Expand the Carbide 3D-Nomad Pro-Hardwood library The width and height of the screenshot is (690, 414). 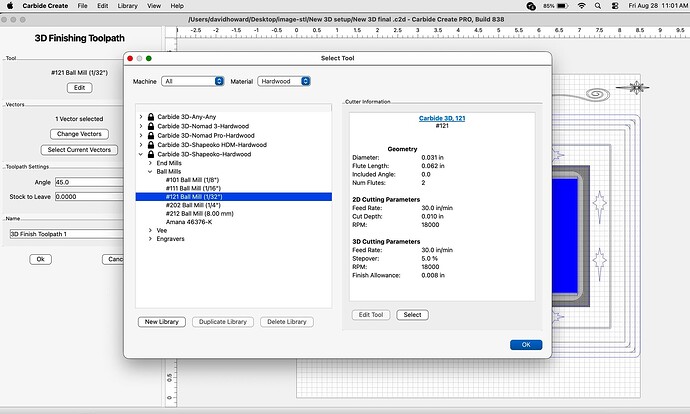coord(141,135)
